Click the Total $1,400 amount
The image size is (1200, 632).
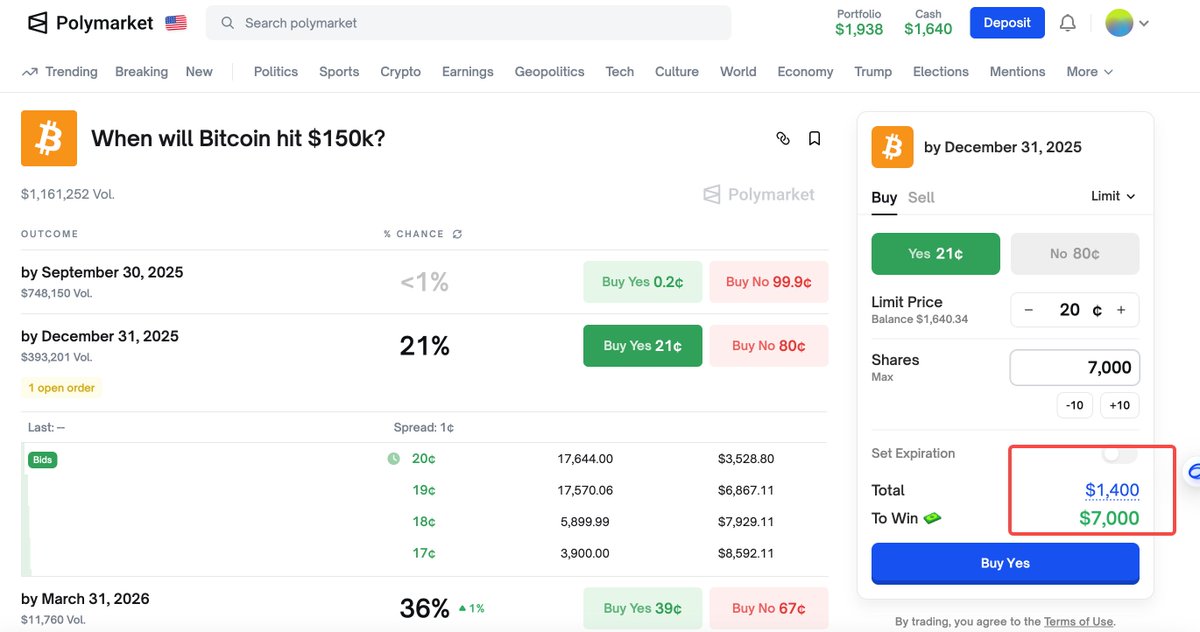pos(1112,490)
